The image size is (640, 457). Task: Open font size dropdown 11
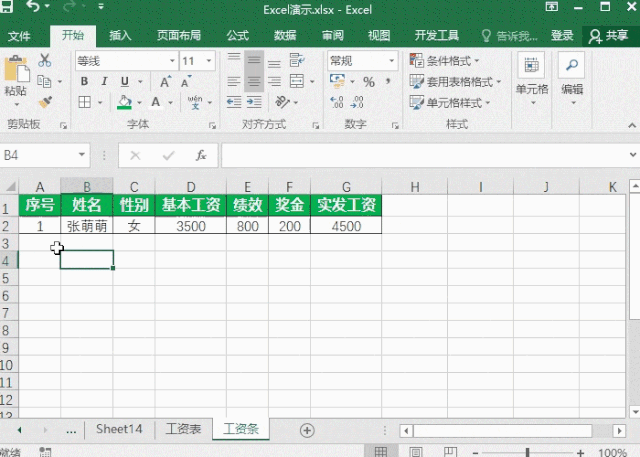209,61
